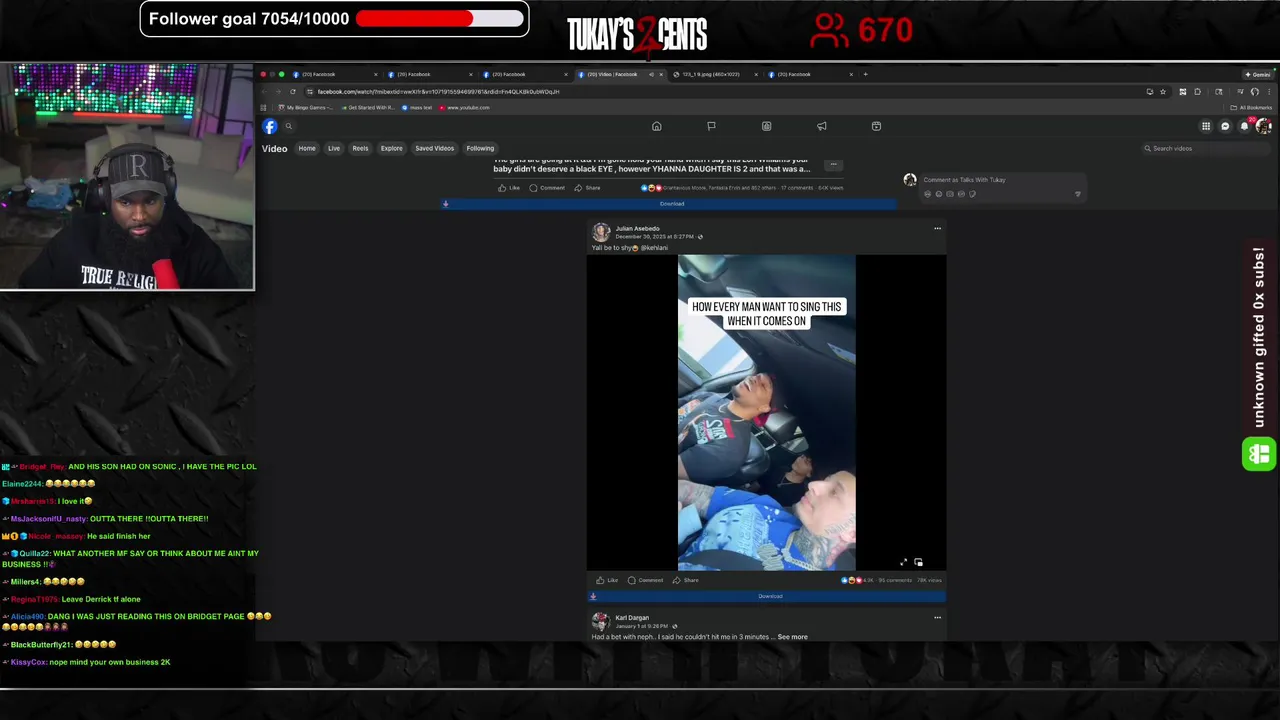Open a new browser tab with plus
Image resolution: width=1280 pixels, height=720 pixels.
point(865,74)
